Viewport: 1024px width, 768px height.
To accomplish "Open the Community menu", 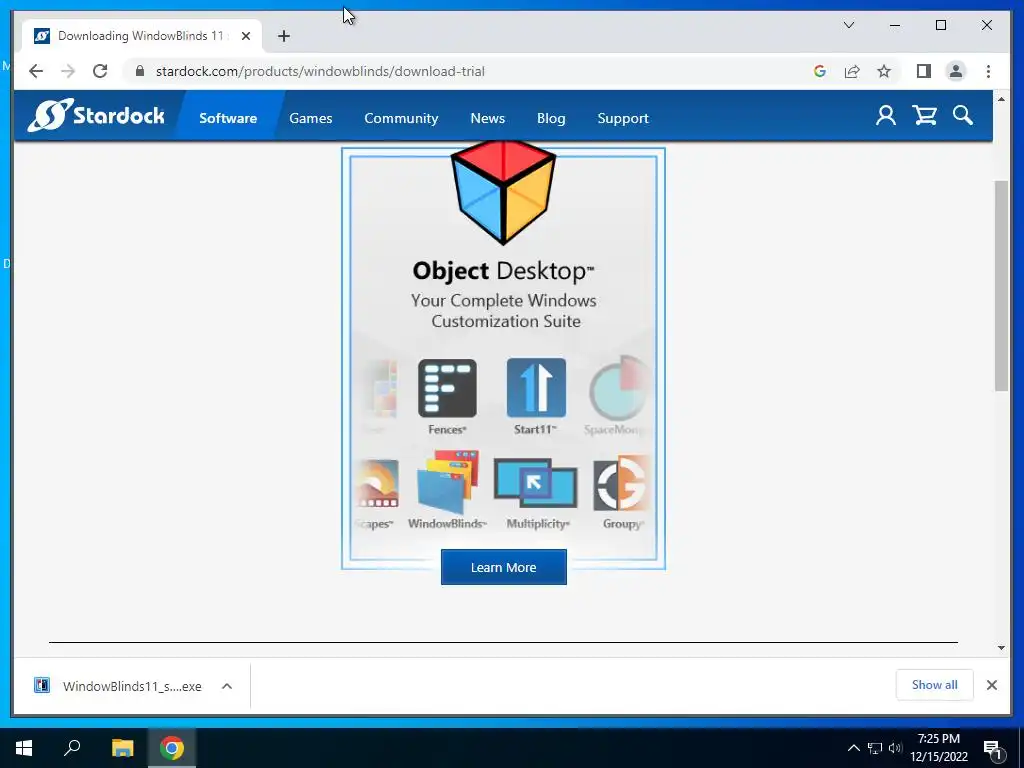I will point(401,118).
